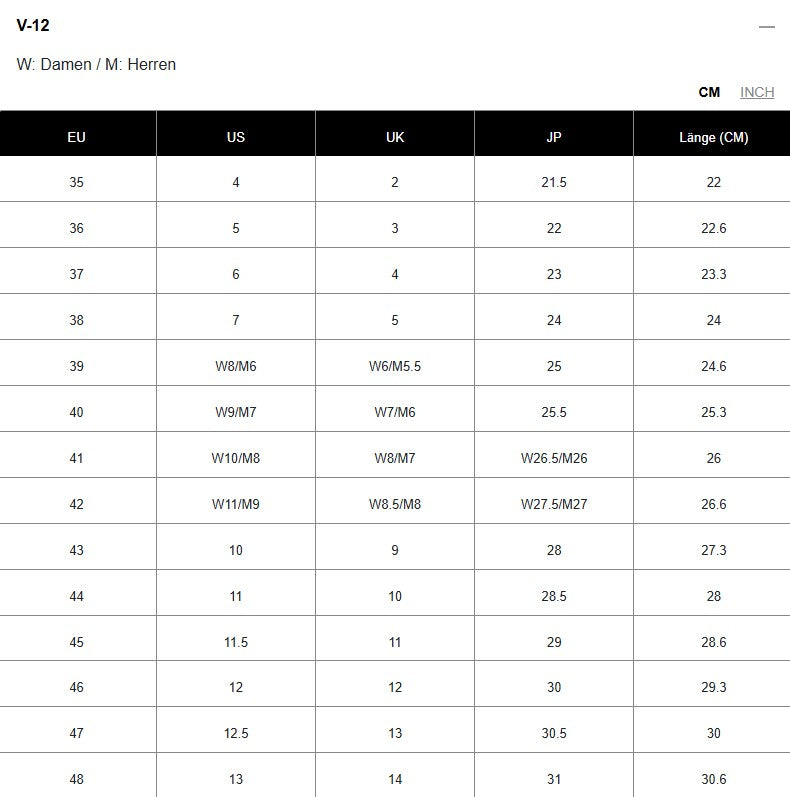This screenshot has width=790, height=797.
Task: Click EU size 48 in the table
Action: pyautogui.click(x=77, y=779)
